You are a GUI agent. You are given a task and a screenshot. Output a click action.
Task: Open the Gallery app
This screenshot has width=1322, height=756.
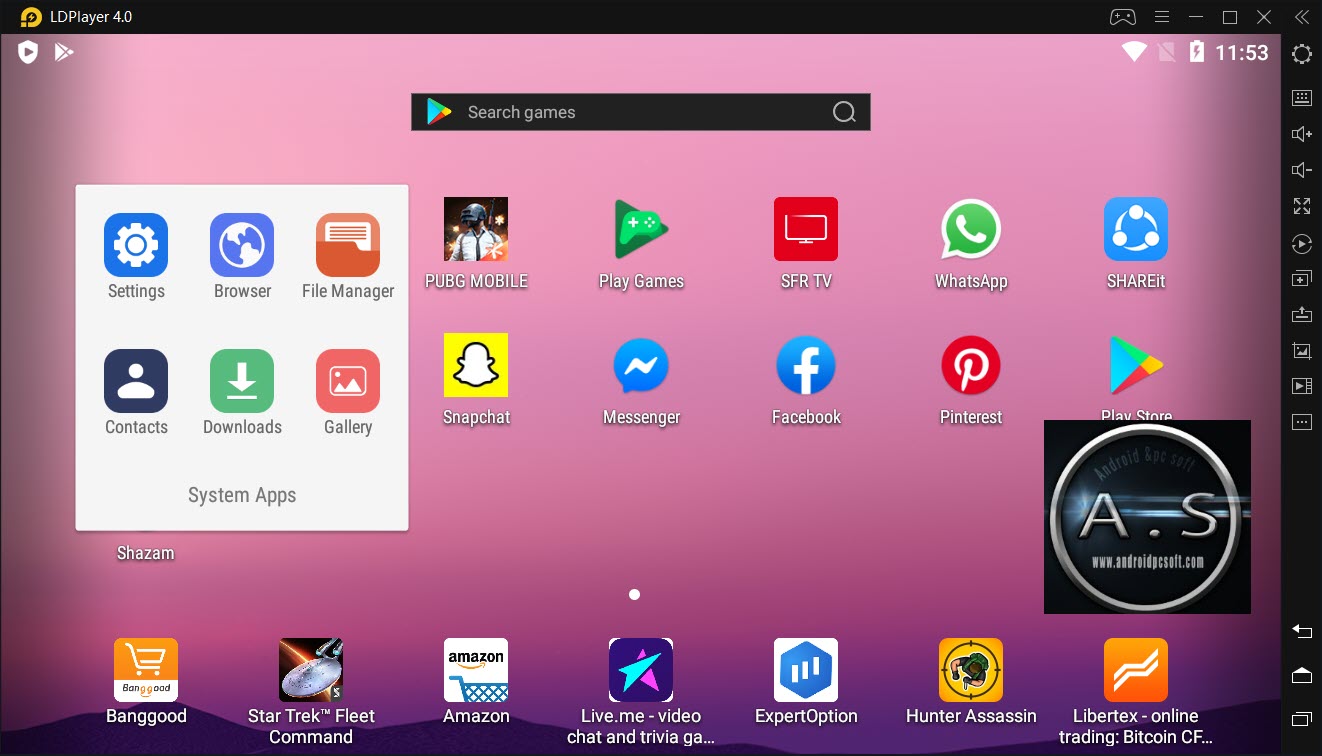click(x=348, y=381)
